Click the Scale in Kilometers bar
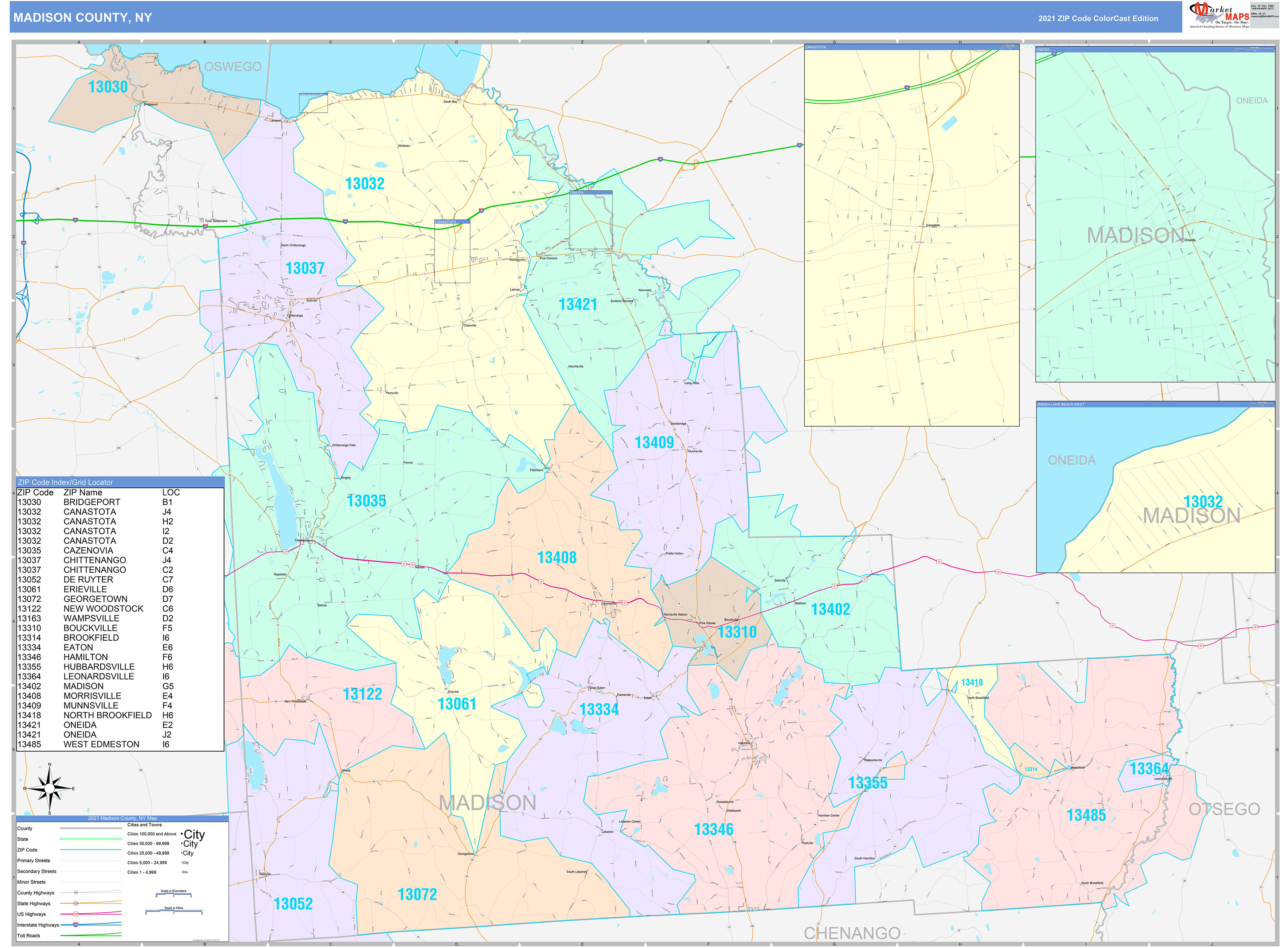The width and height of the screenshot is (1288, 948). [173, 894]
